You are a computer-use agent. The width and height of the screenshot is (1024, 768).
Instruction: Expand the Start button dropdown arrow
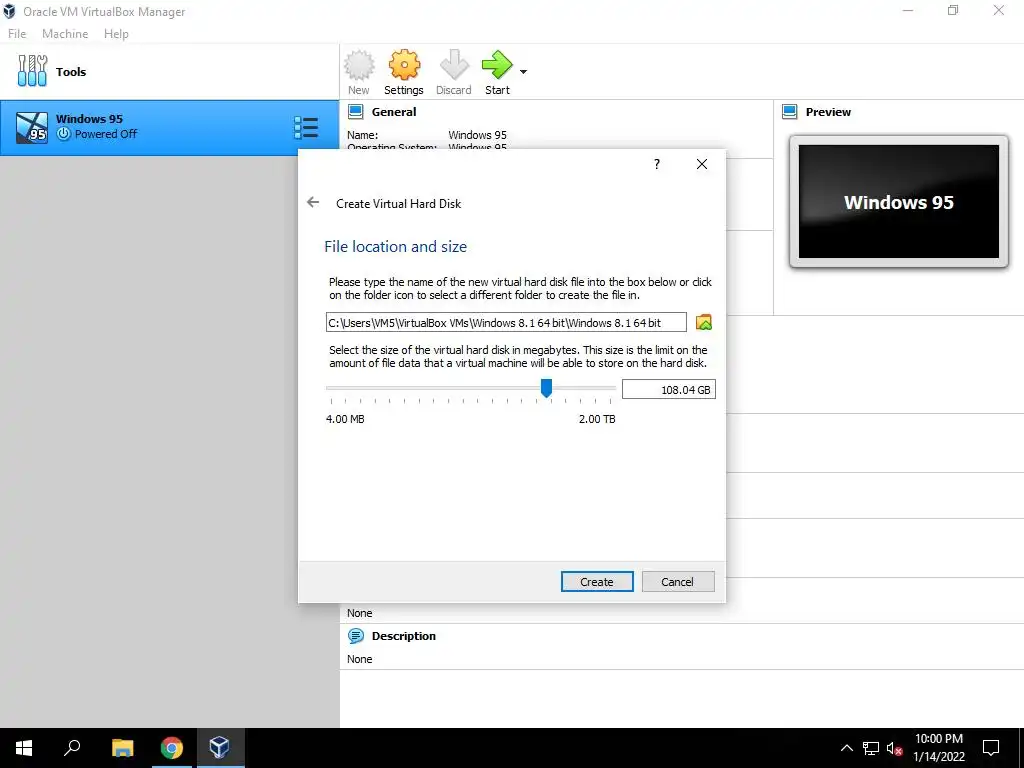pos(523,72)
